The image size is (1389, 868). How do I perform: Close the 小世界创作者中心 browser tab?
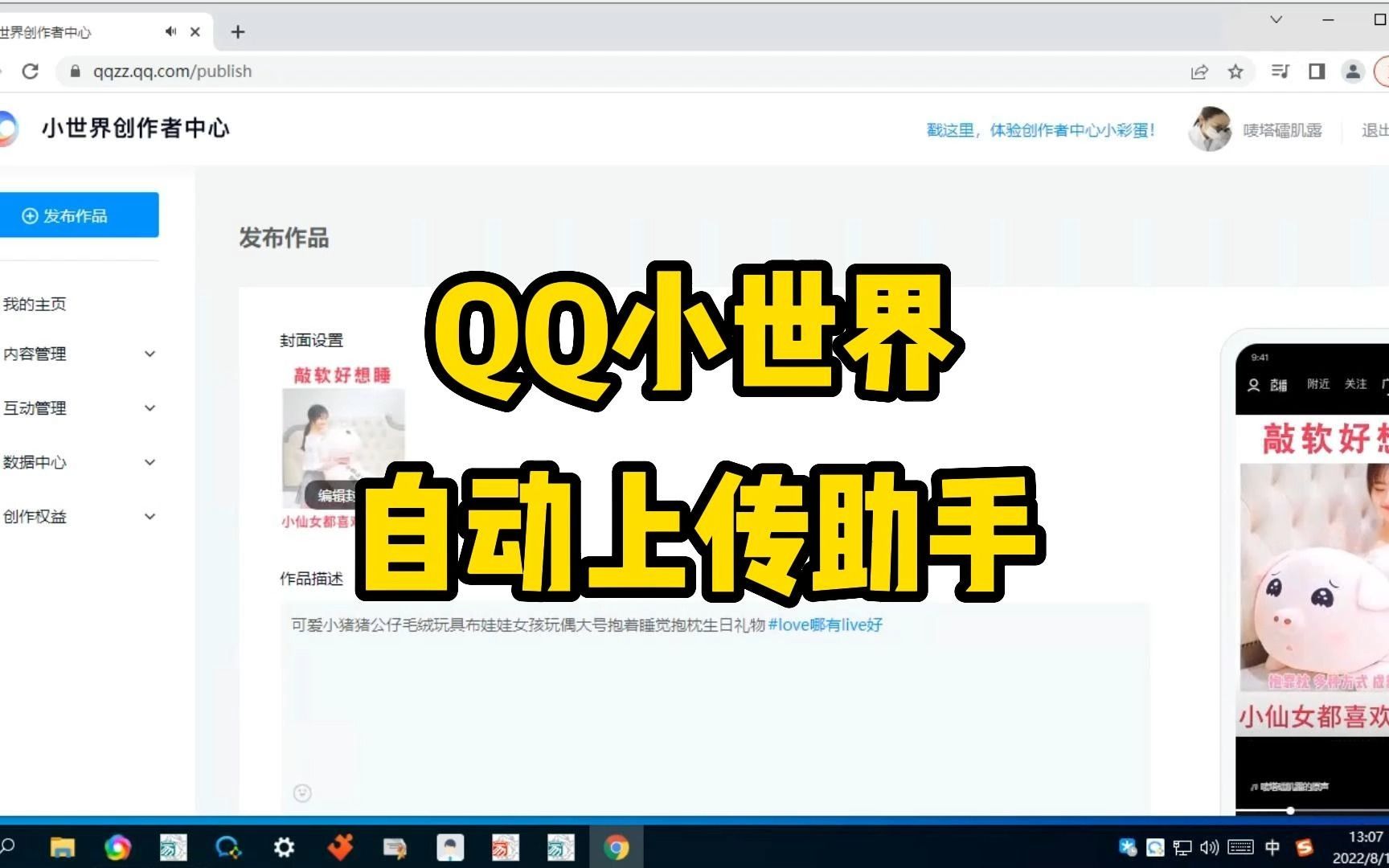pos(195,32)
